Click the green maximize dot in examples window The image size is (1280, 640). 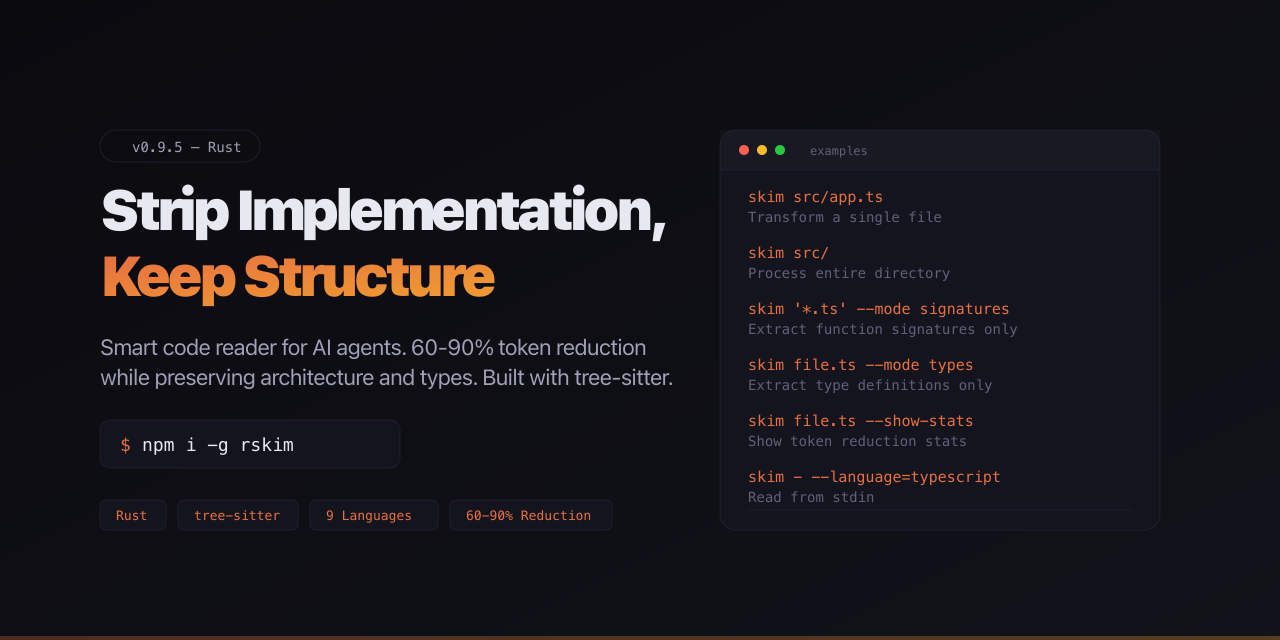pos(780,150)
